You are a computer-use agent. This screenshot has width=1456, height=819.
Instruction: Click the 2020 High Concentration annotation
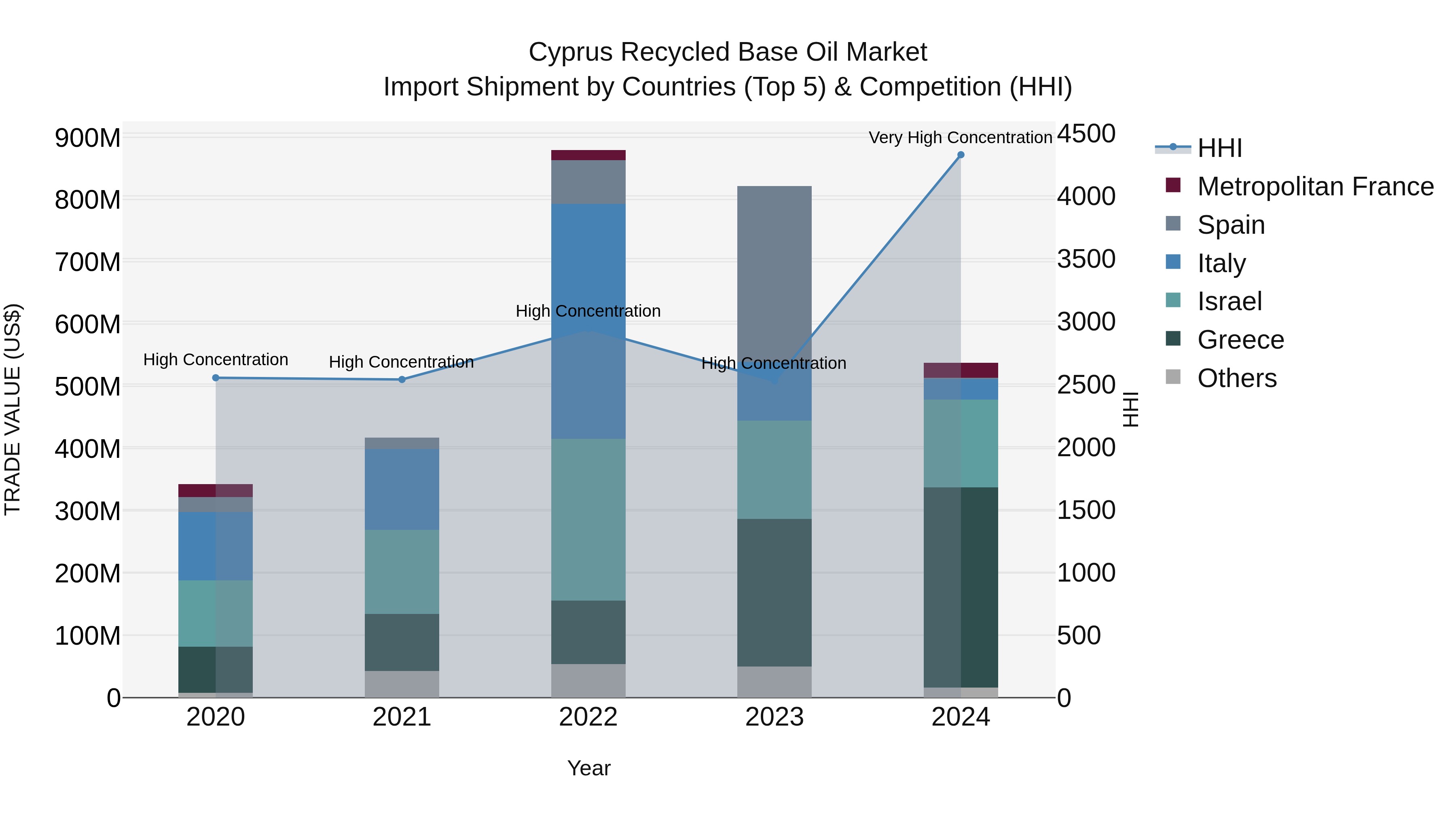(x=215, y=360)
